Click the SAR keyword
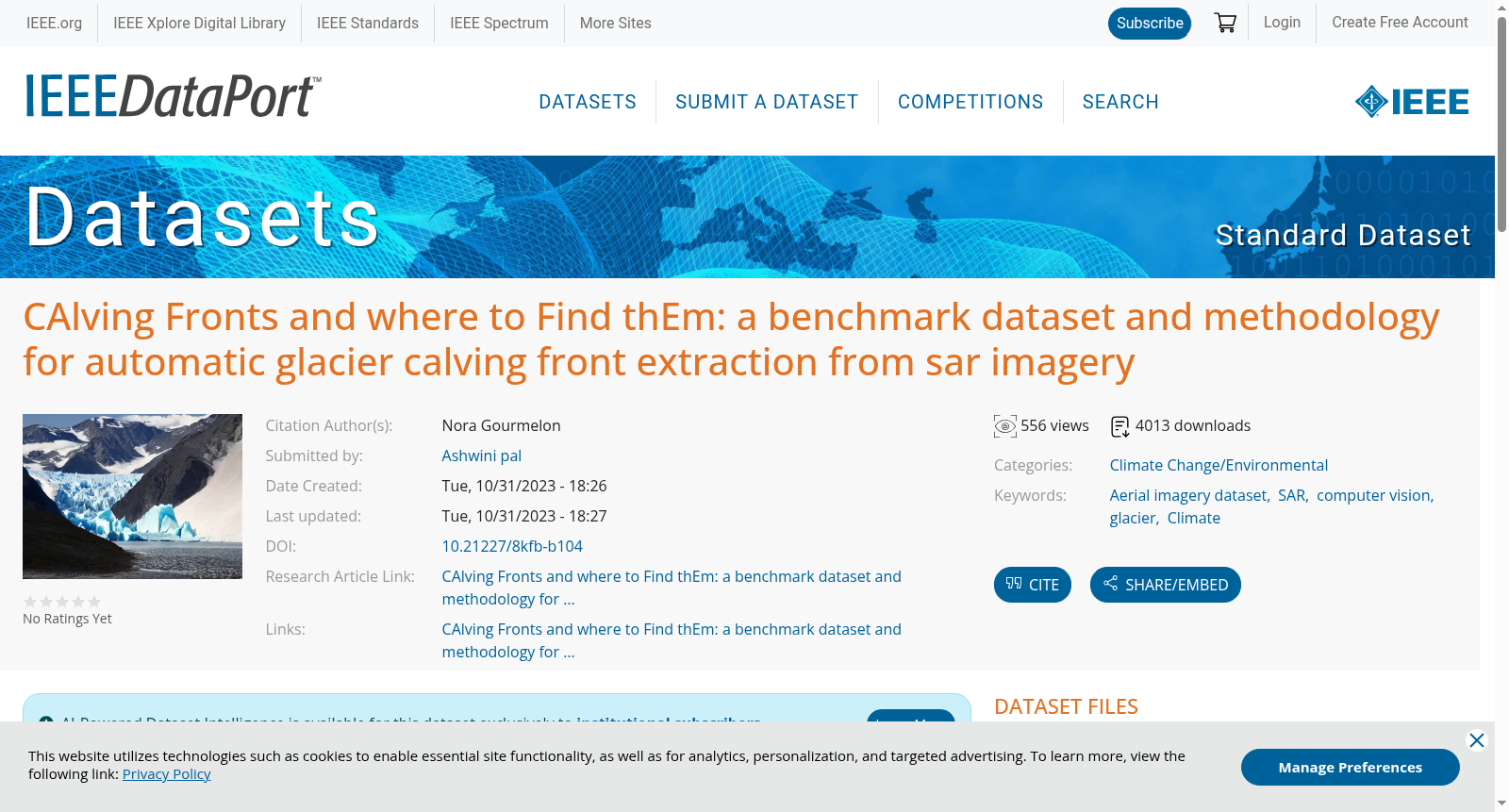1509x812 pixels. [1291, 495]
